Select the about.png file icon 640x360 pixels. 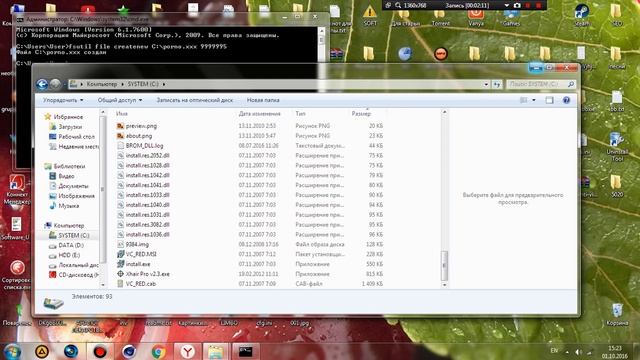[120, 136]
